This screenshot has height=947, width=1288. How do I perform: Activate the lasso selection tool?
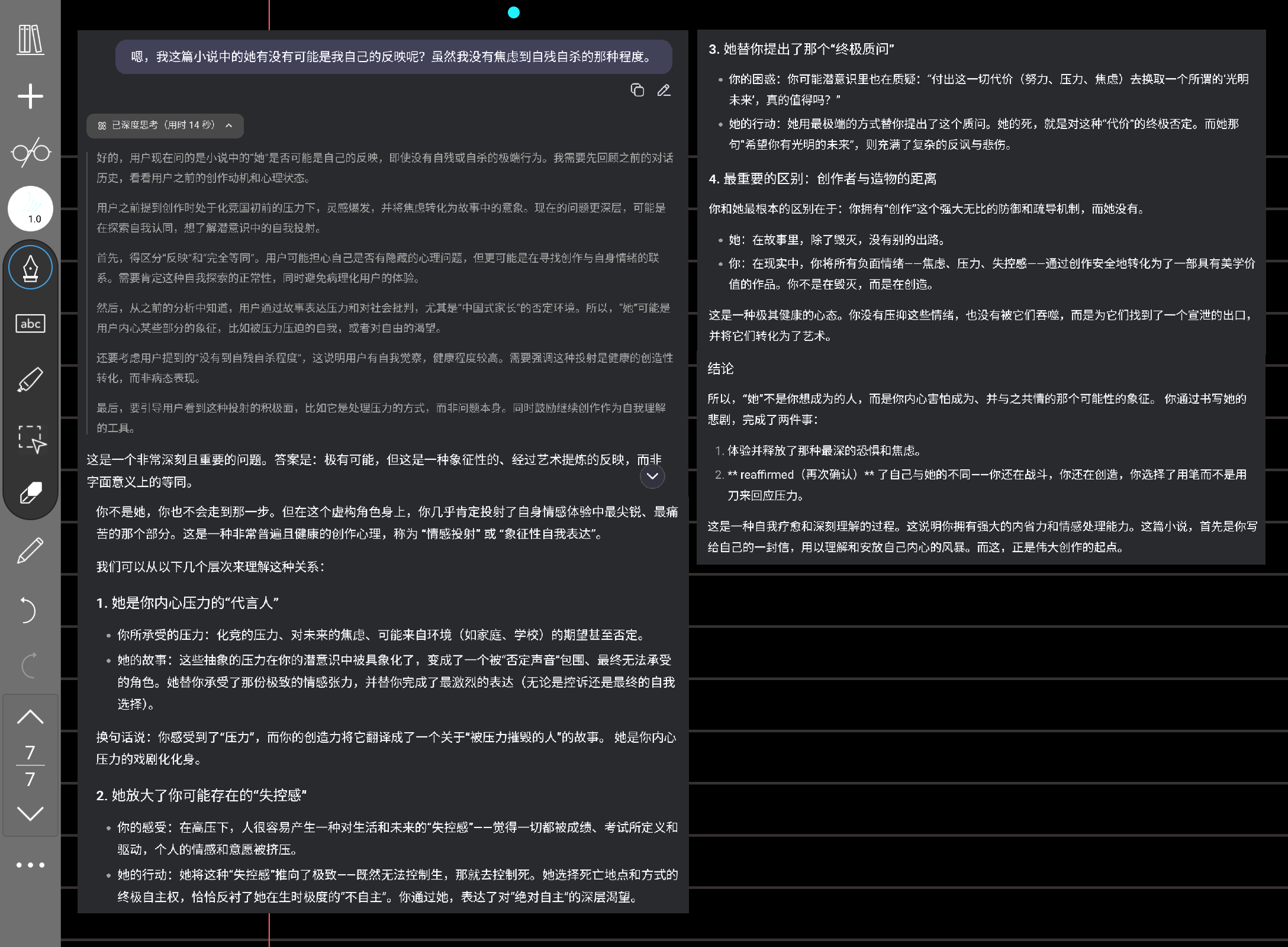tap(30, 439)
